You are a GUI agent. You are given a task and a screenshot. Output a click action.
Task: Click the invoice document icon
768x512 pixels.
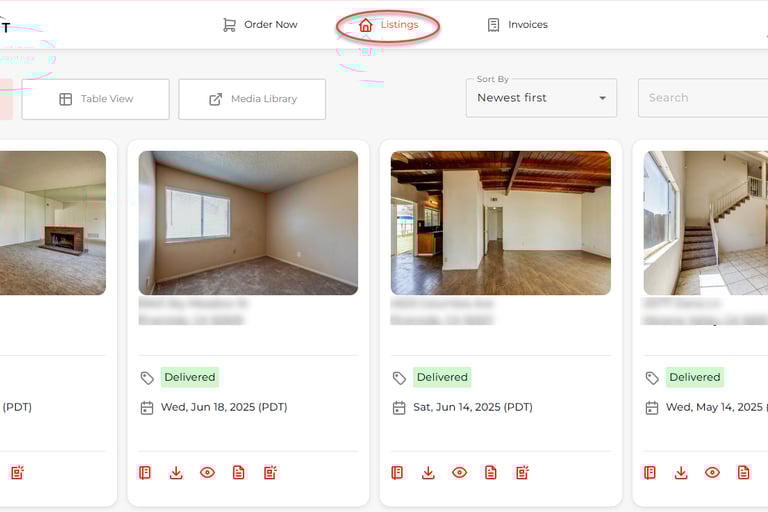point(493,24)
